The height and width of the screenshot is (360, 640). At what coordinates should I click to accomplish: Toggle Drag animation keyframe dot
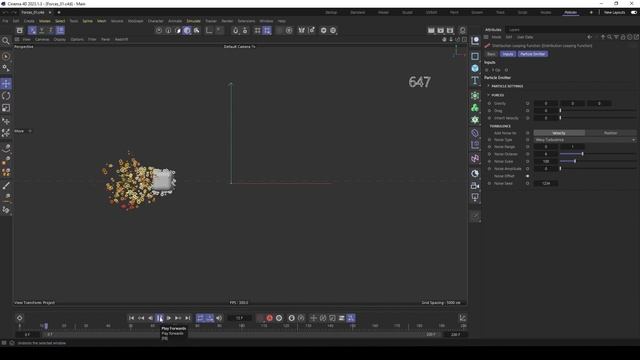(x=489, y=111)
